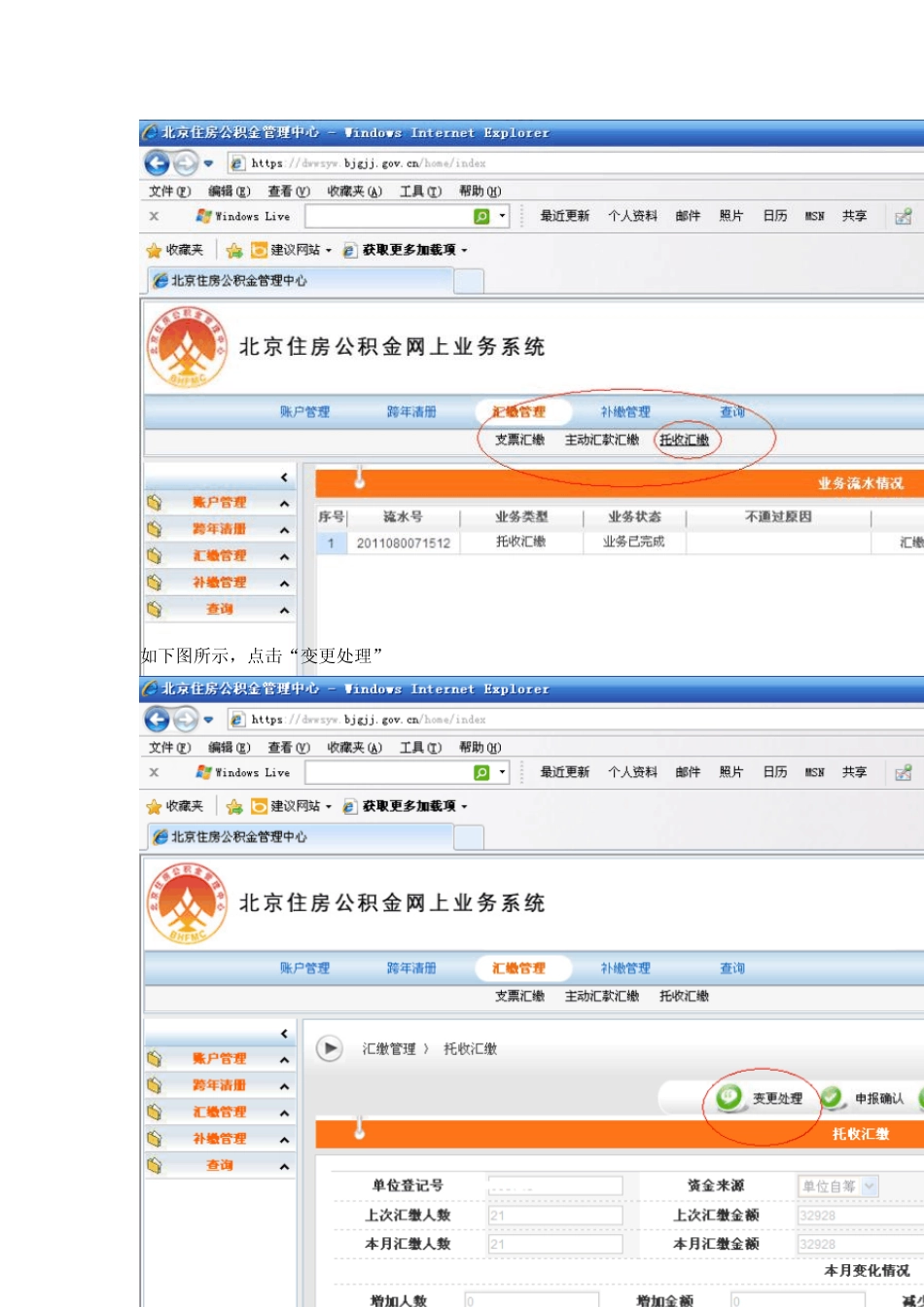Screen dimensions: 924x1307
Task: Click the 单位登记号 input field
Action: [x=555, y=1186]
